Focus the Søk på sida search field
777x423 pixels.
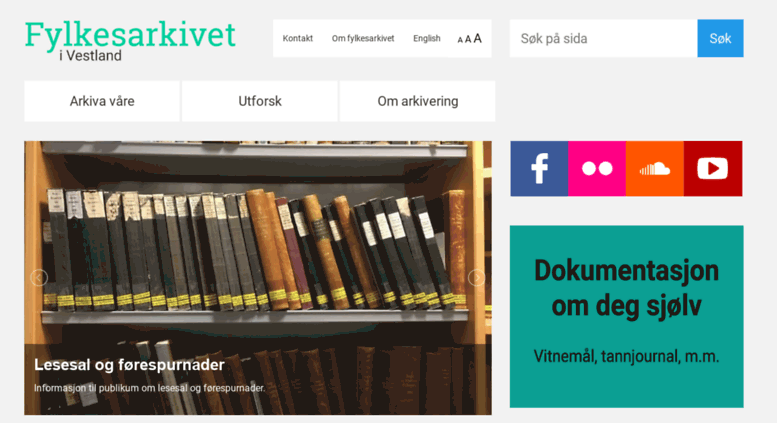(x=604, y=38)
